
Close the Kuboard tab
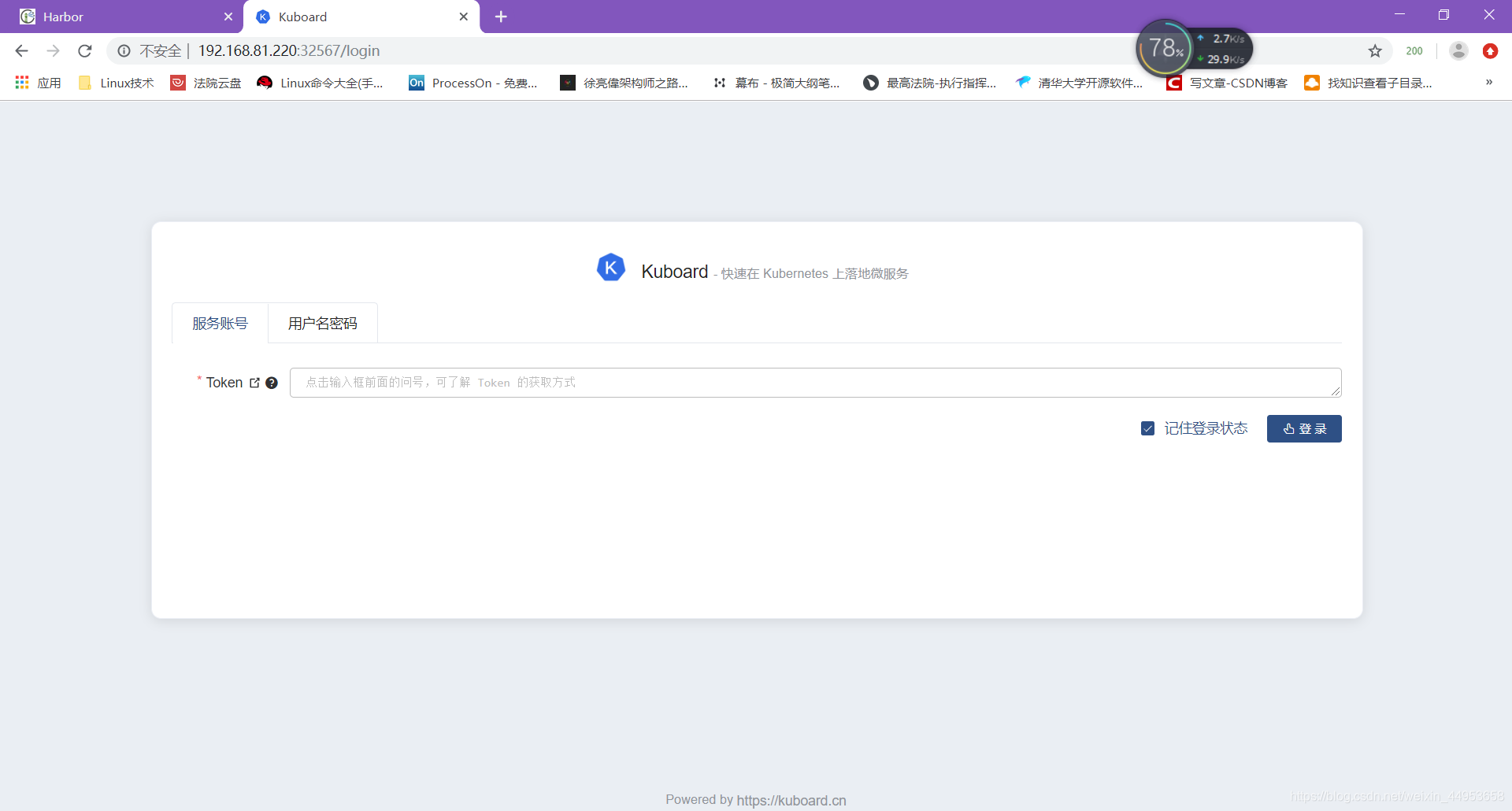click(x=464, y=17)
